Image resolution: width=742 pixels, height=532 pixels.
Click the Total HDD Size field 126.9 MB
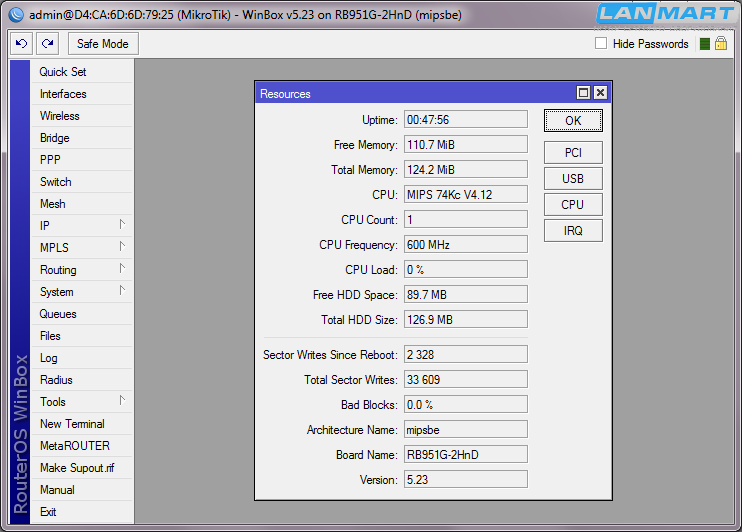(x=466, y=320)
